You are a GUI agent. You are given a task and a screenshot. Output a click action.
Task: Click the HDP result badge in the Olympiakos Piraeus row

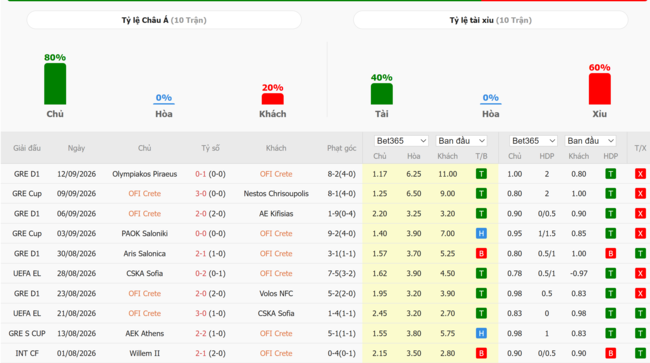point(610,174)
